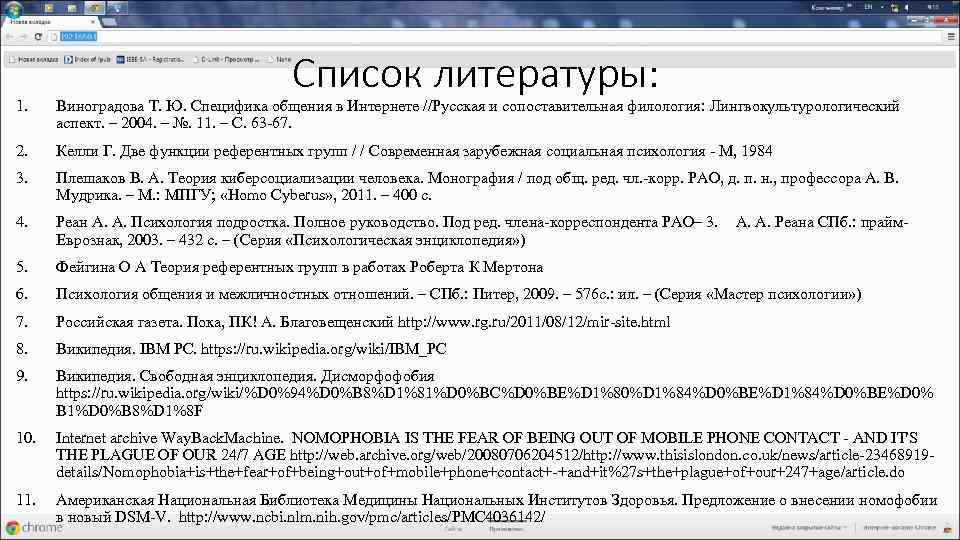The height and width of the screenshot is (540, 960).
Task: Open the D-Link bookmark
Action: point(225,59)
